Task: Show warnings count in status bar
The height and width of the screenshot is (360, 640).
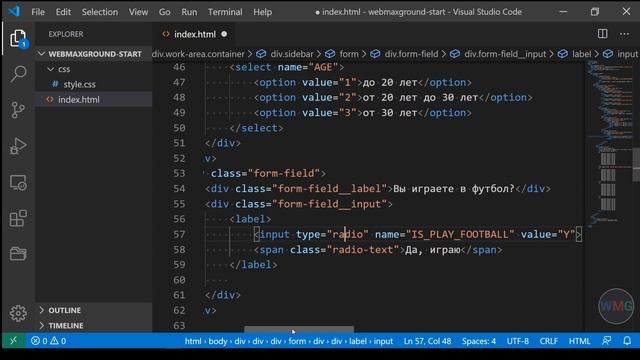Action: click(x=58, y=341)
